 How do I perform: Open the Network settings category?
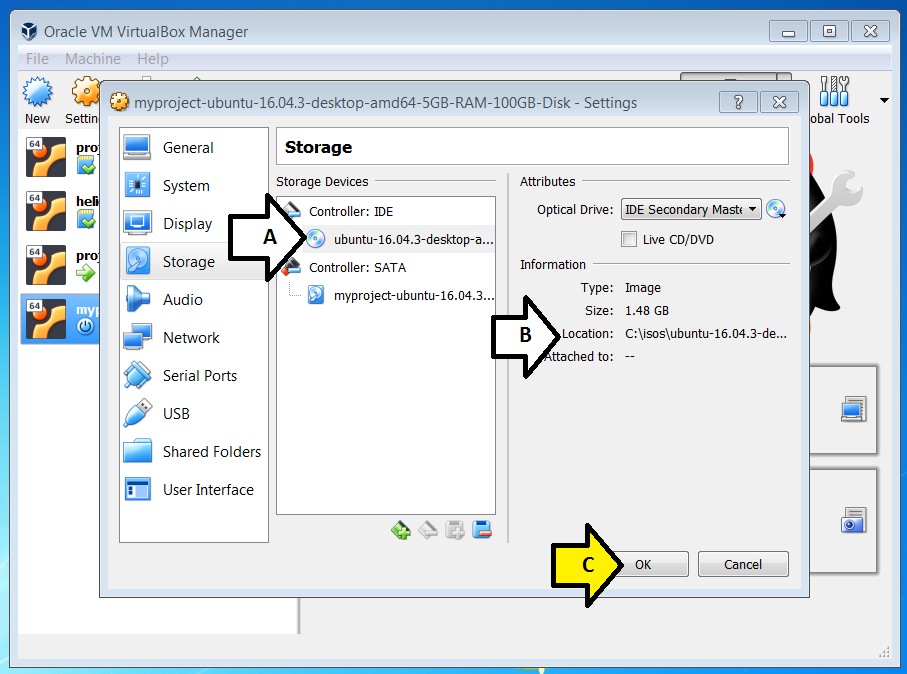point(194,337)
